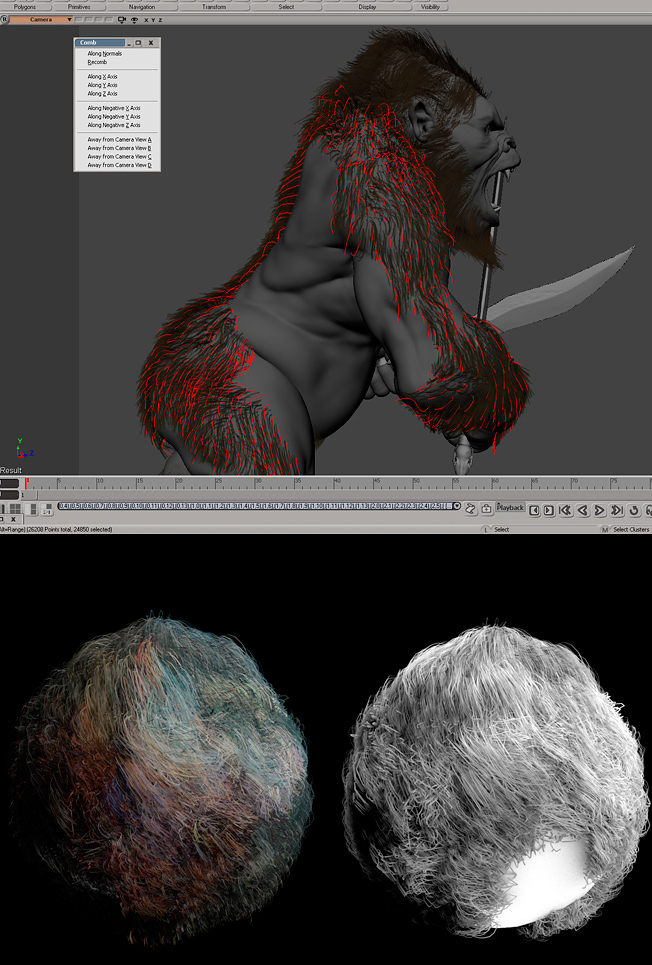652x965 pixels.
Task: Toggle loop playback icon
Action: click(634, 510)
